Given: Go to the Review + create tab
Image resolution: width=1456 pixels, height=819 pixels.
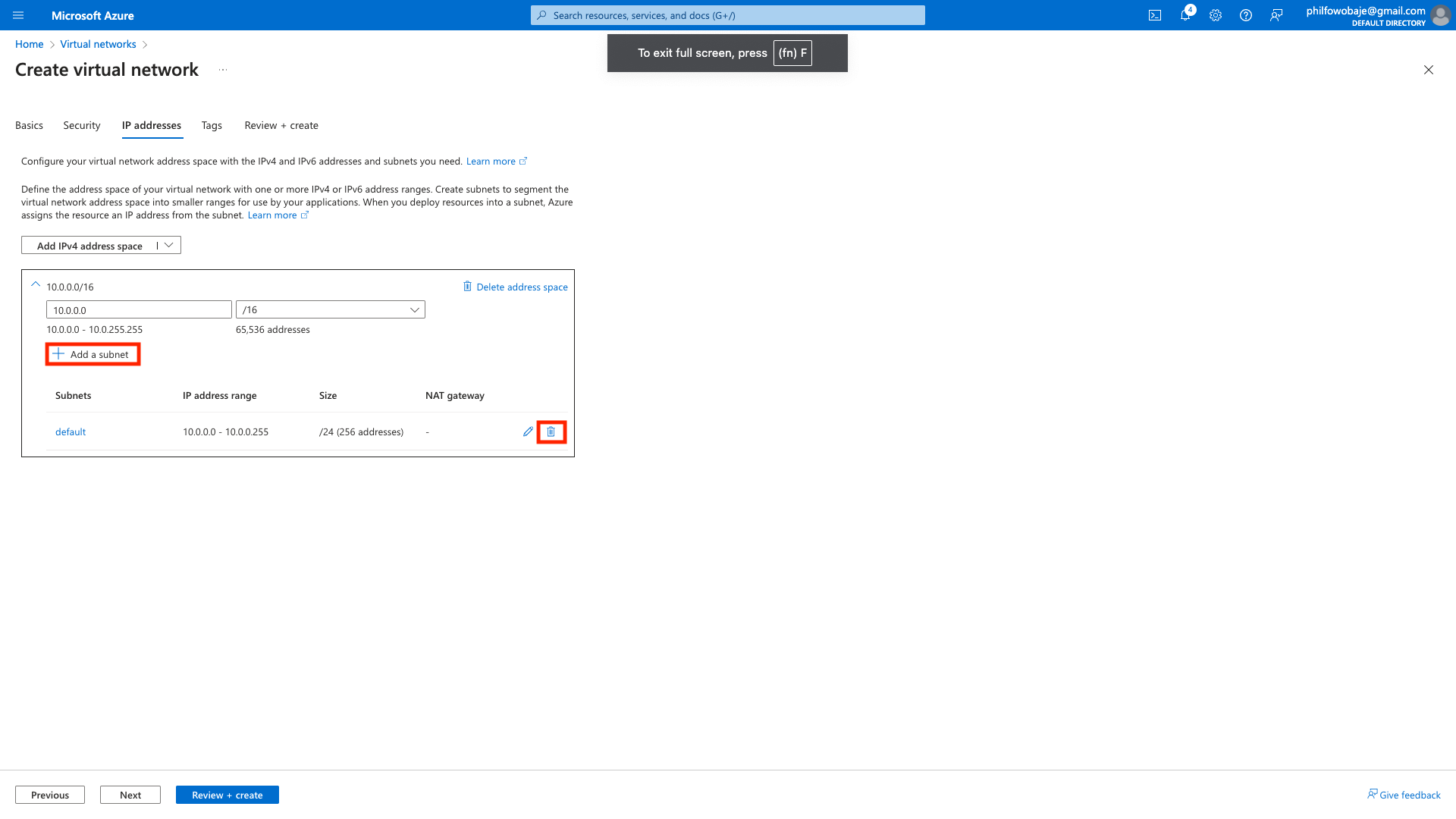Looking at the screenshot, I should (x=281, y=125).
